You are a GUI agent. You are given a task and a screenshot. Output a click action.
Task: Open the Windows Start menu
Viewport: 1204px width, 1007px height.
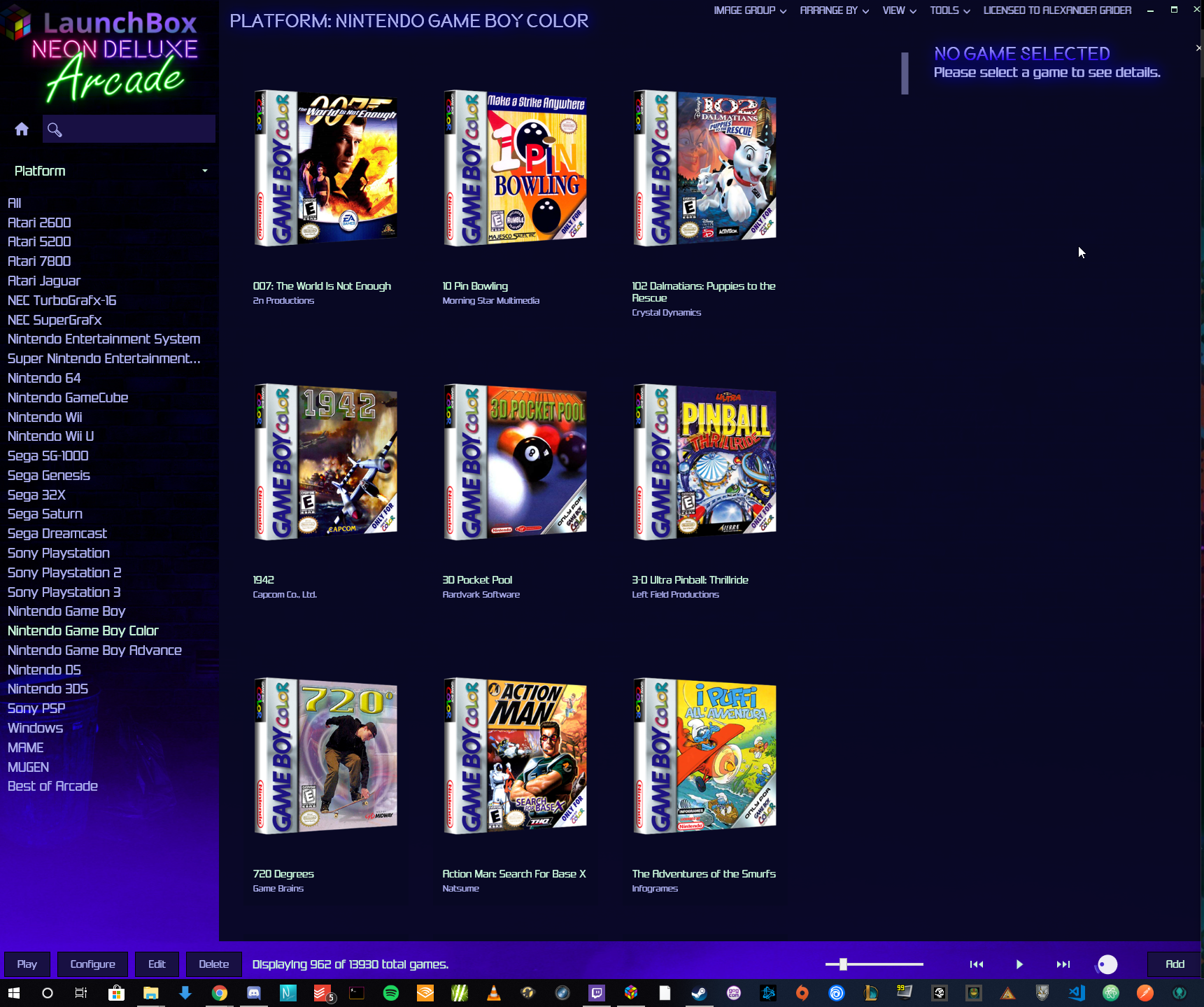pyautogui.click(x=14, y=993)
